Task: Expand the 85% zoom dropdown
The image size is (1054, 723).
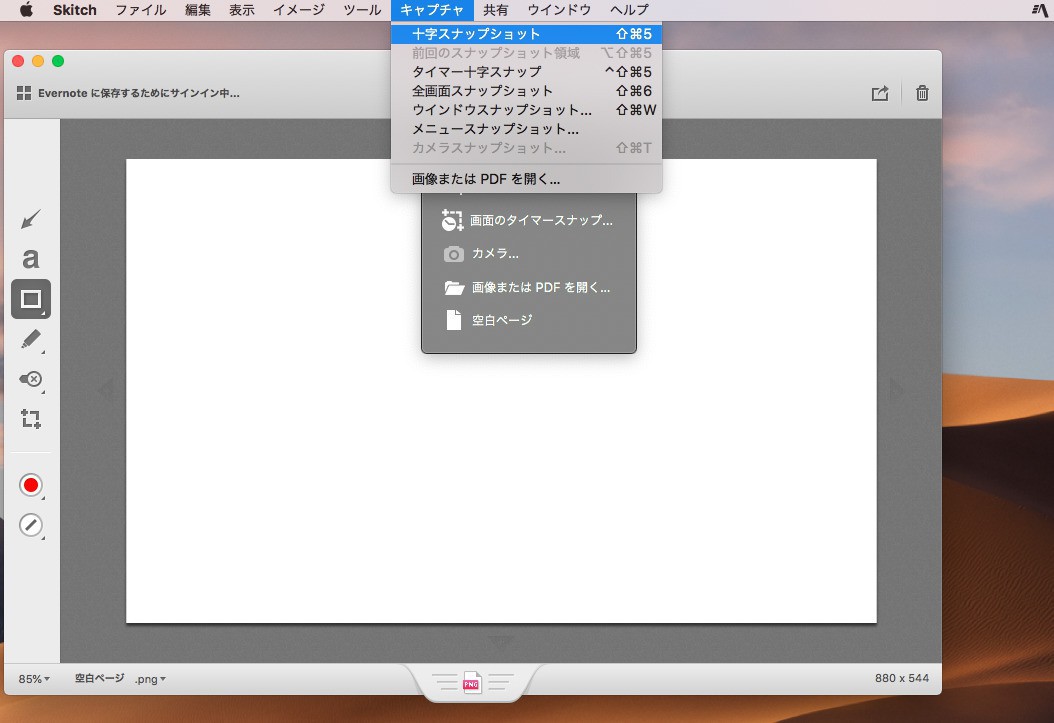Action: click(x=33, y=679)
